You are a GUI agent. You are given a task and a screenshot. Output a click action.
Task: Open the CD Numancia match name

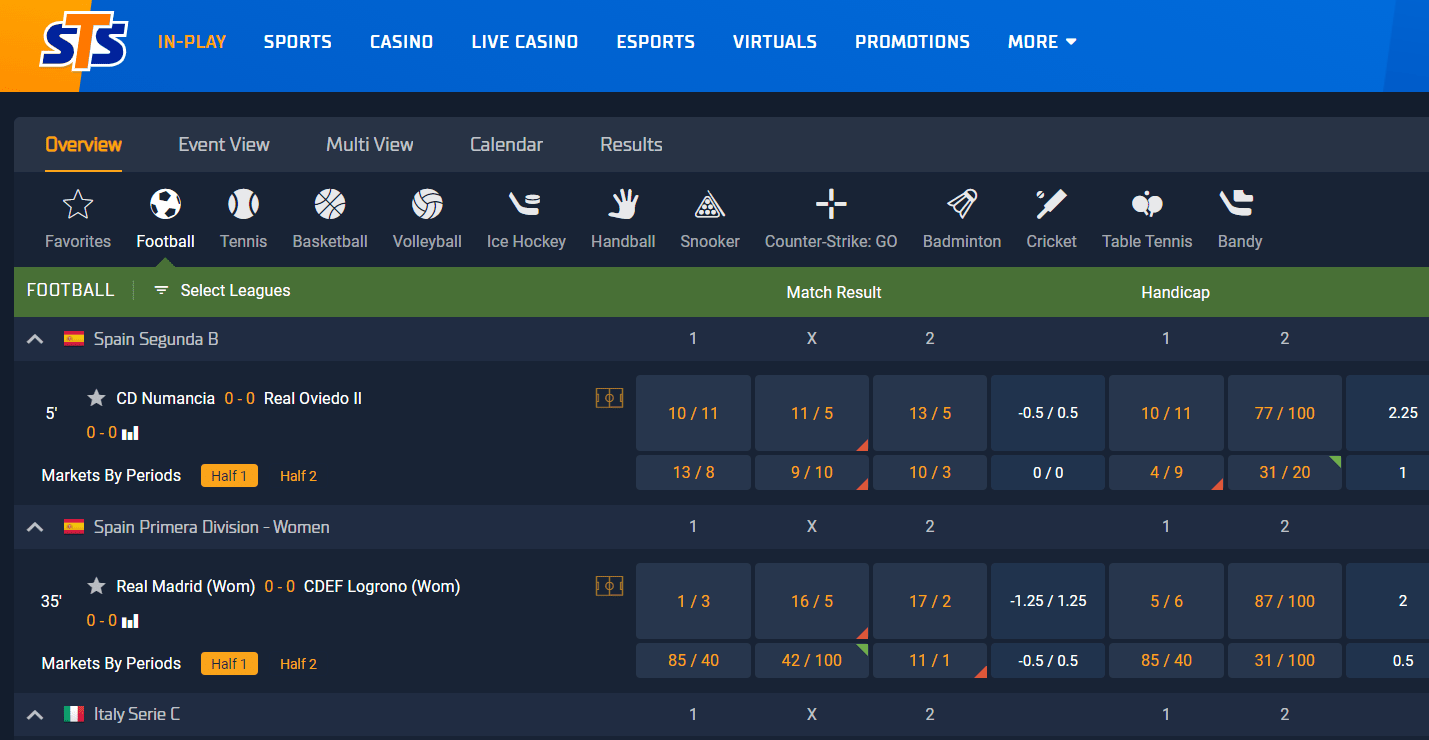click(166, 398)
